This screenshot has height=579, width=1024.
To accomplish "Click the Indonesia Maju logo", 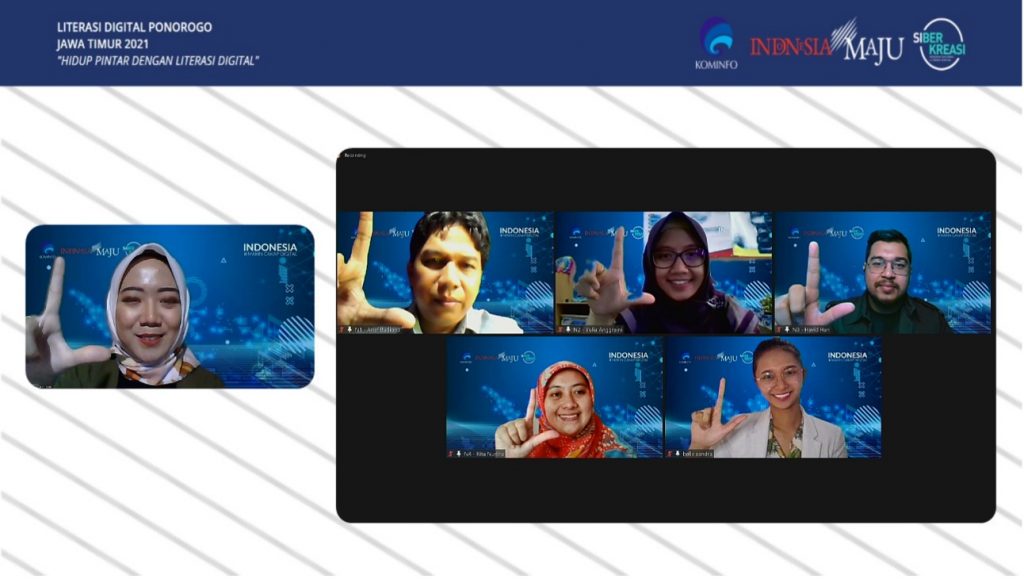I will point(826,43).
